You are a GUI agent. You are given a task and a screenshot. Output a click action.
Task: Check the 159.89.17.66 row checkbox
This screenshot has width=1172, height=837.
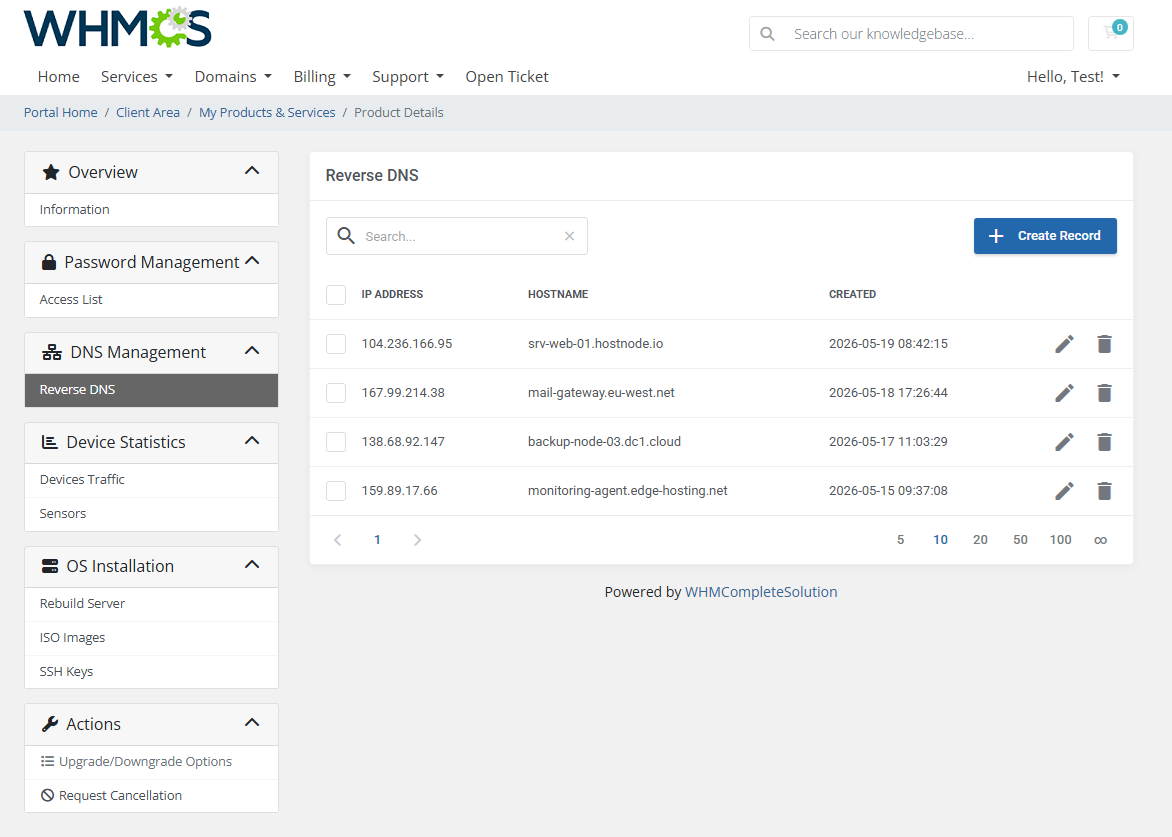click(336, 491)
